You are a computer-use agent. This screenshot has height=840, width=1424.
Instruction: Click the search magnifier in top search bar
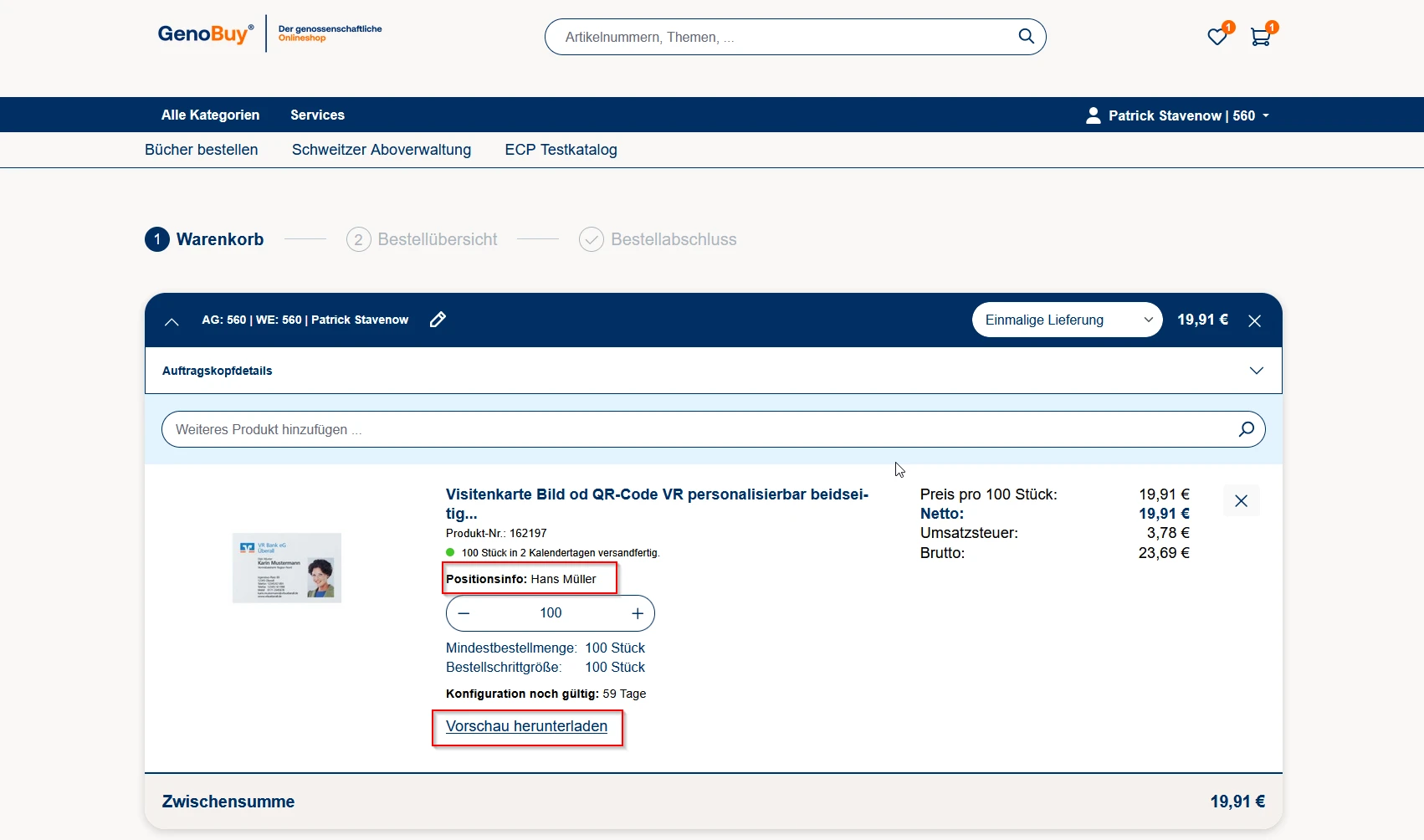[x=1026, y=36]
